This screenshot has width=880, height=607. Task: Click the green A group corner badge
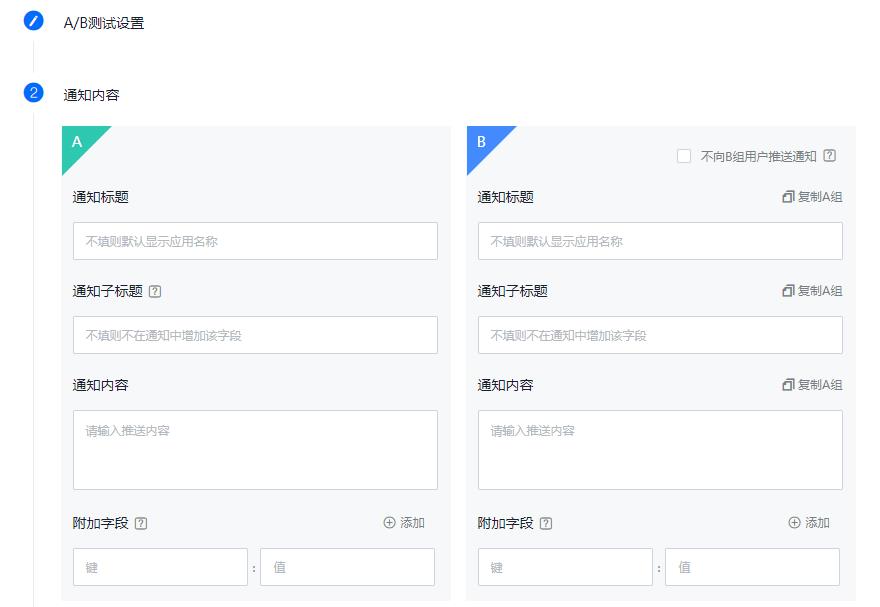click(77, 141)
